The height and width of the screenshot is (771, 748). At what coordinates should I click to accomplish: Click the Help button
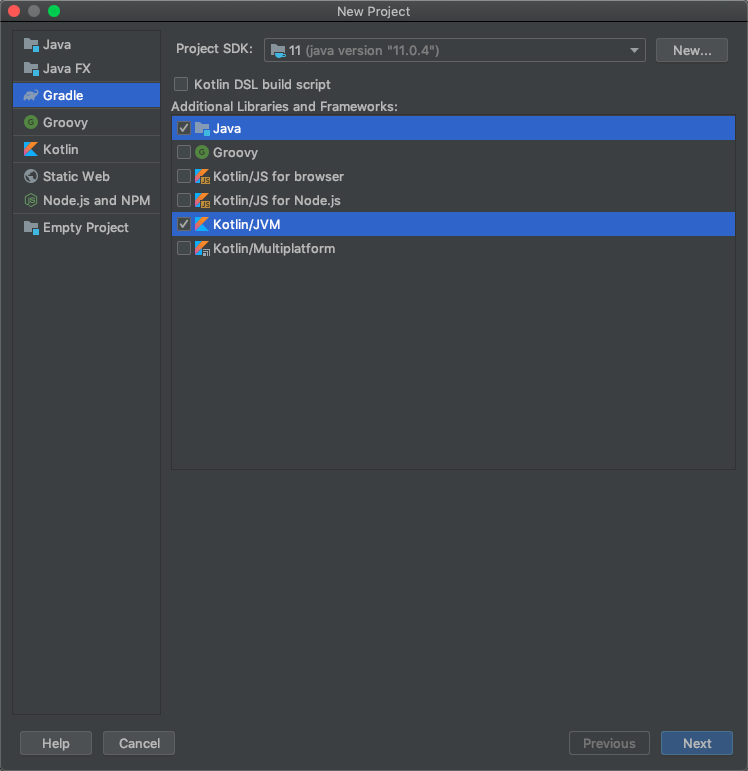(56, 743)
